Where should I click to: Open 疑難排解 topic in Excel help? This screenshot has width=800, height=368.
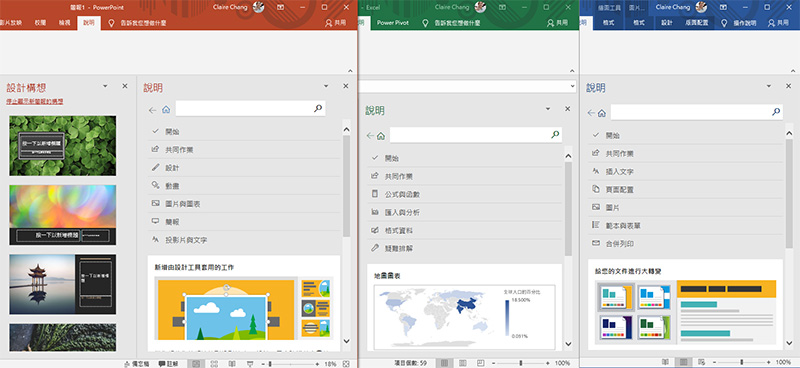point(465,249)
